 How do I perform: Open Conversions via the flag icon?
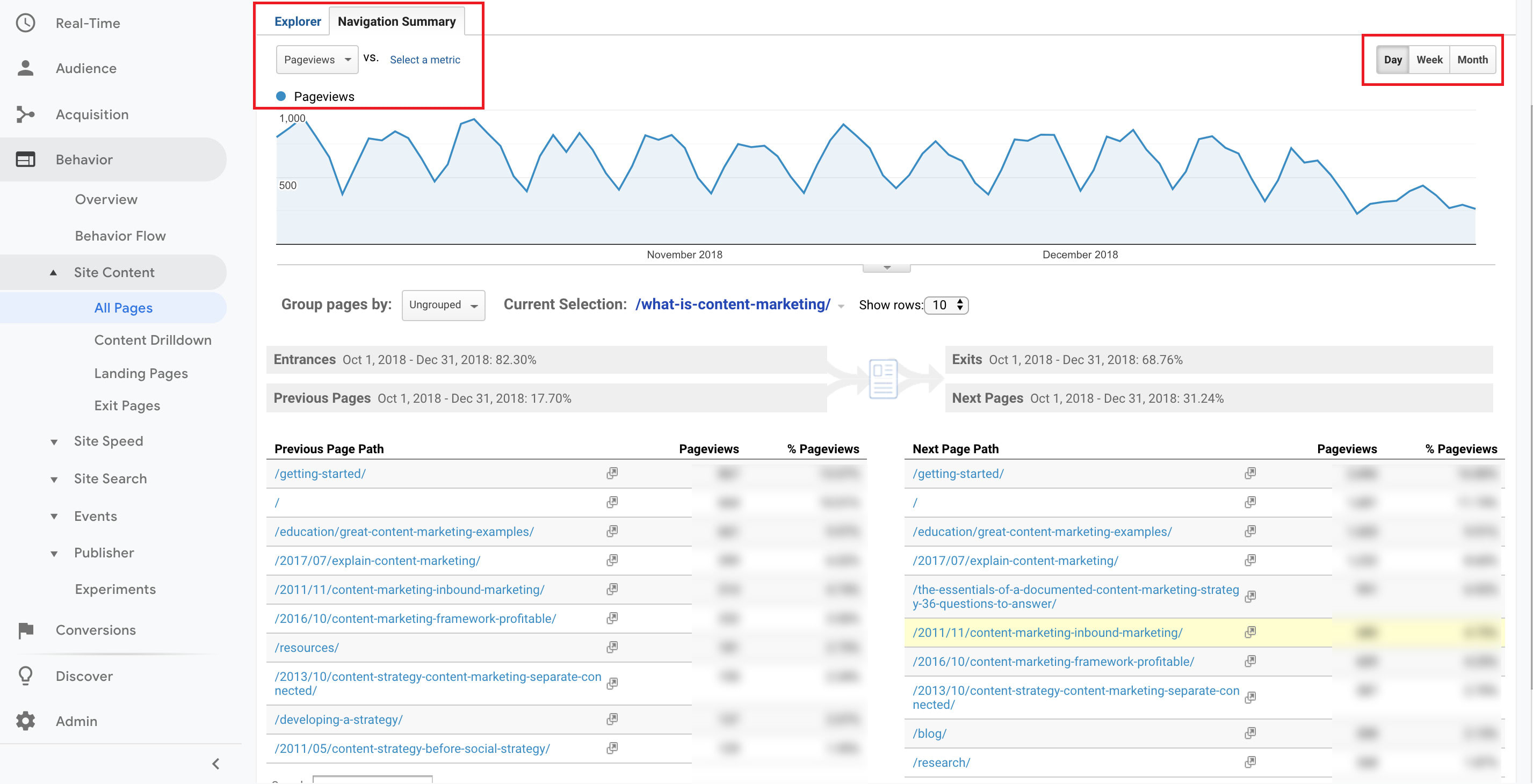click(x=26, y=629)
